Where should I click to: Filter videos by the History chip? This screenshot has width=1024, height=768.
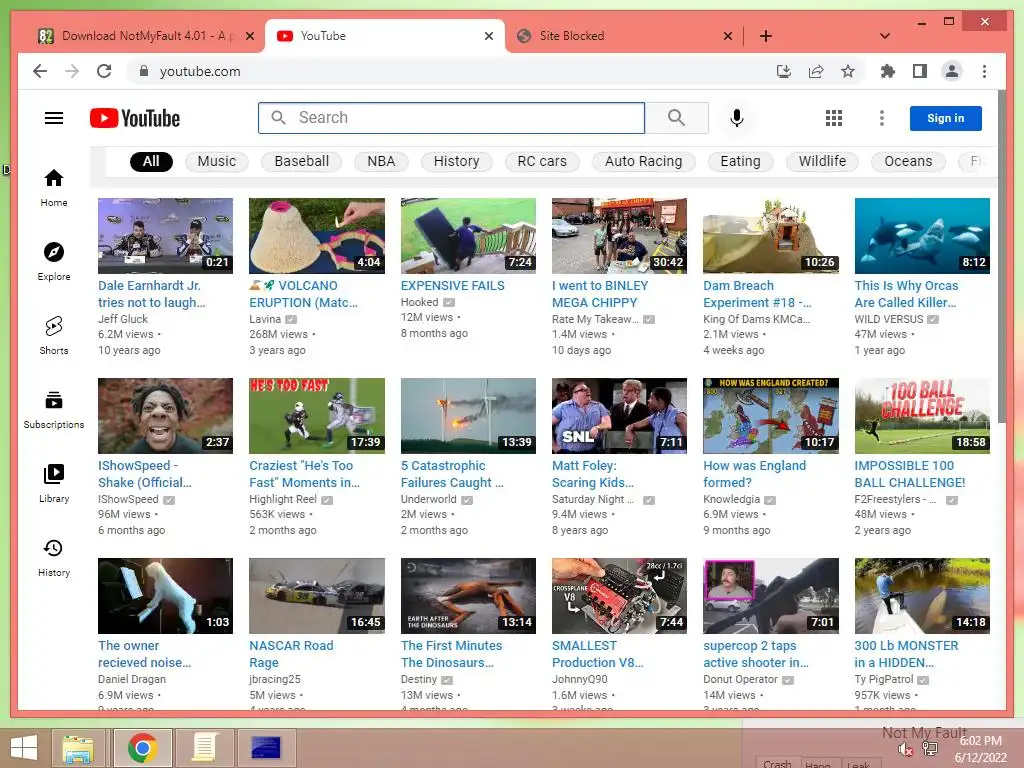coord(456,161)
